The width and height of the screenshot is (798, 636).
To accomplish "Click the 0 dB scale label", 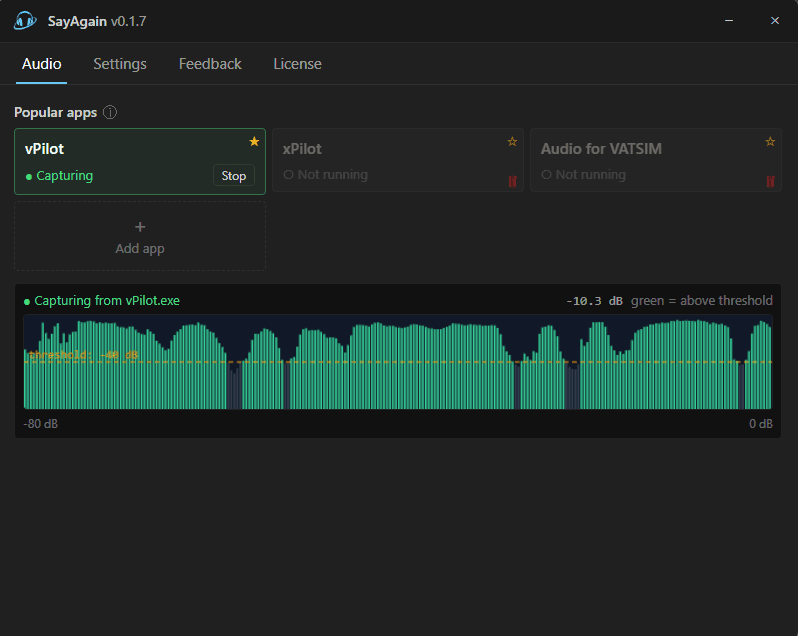I will pos(761,424).
